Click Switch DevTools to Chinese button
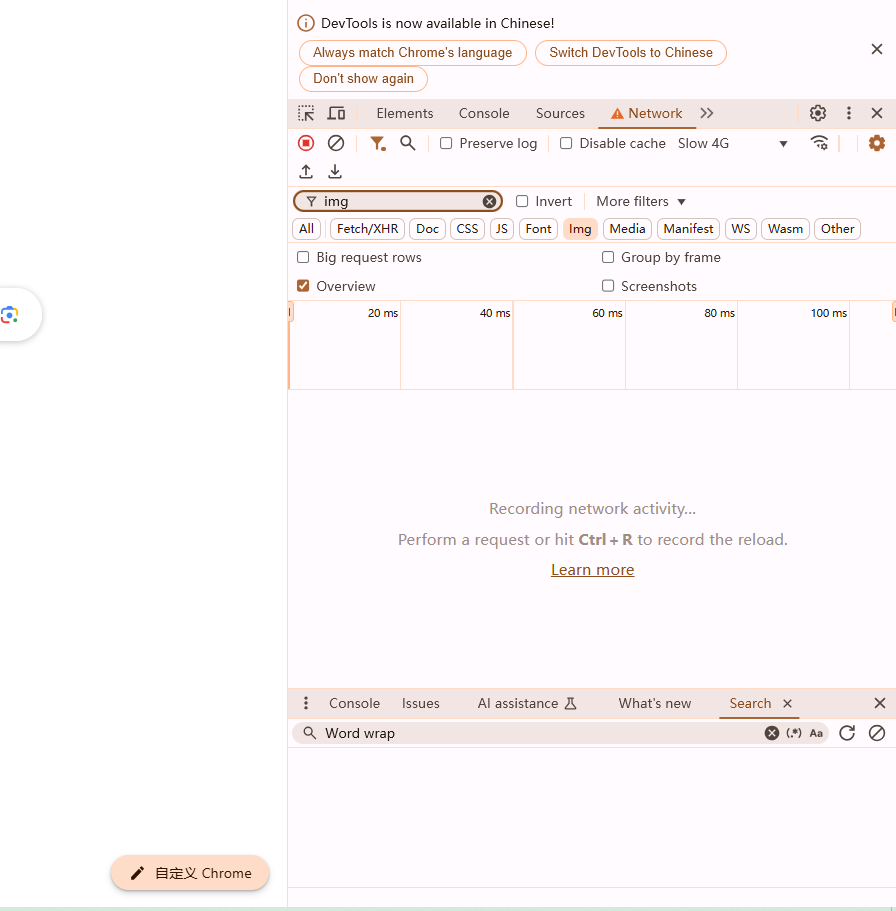Viewport: 896px width, 911px height. [x=631, y=53]
